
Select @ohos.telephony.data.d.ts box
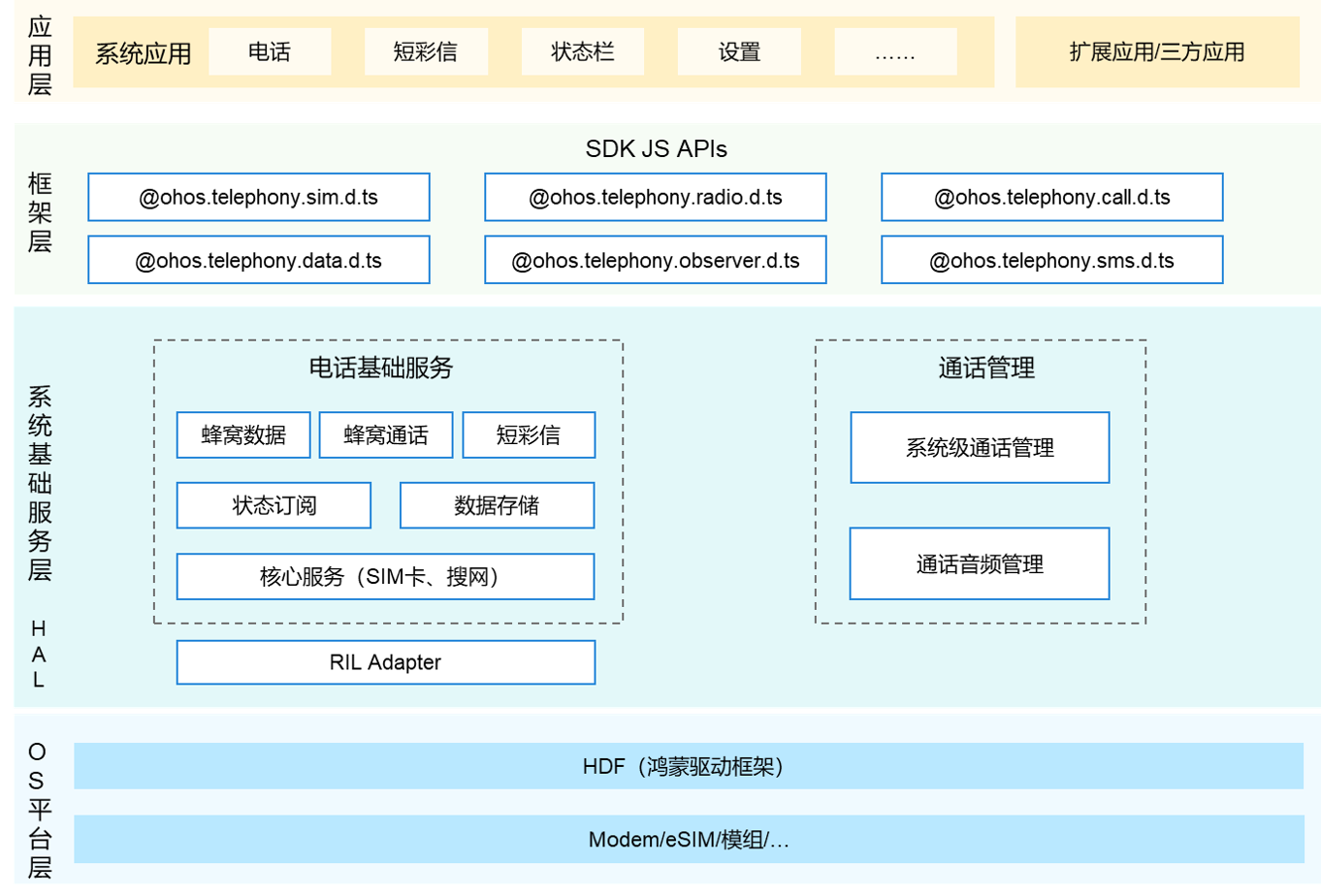coord(259,260)
